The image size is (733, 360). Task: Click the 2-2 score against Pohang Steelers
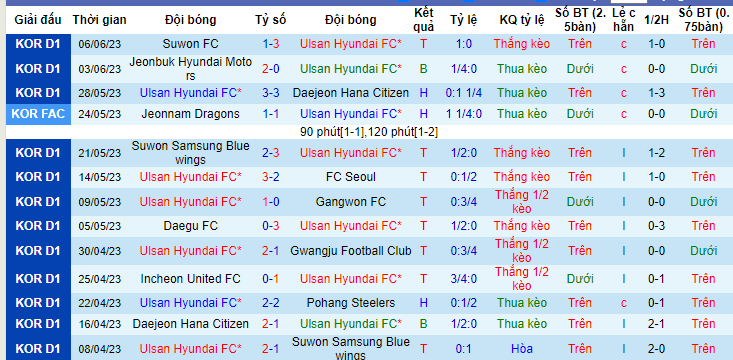click(x=271, y=303)
